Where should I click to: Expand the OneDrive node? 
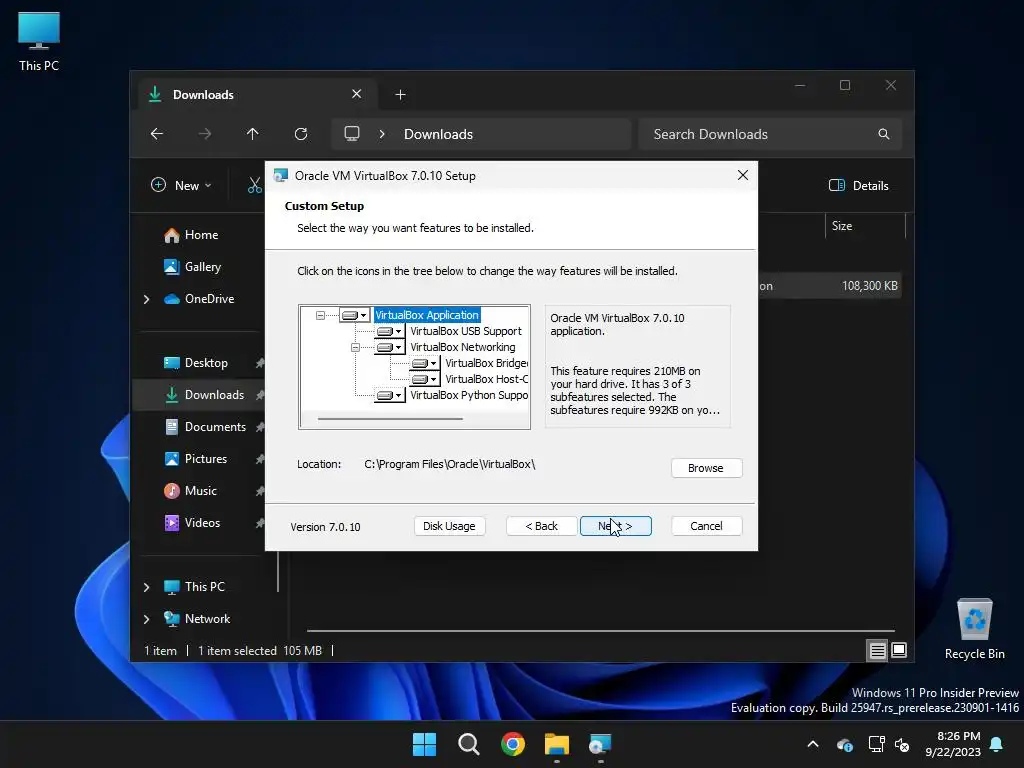click(146, 299)
